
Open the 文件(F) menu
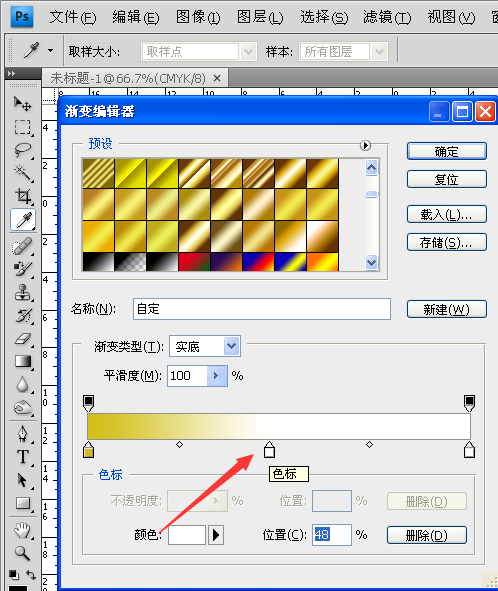click(x=72, y=17)
